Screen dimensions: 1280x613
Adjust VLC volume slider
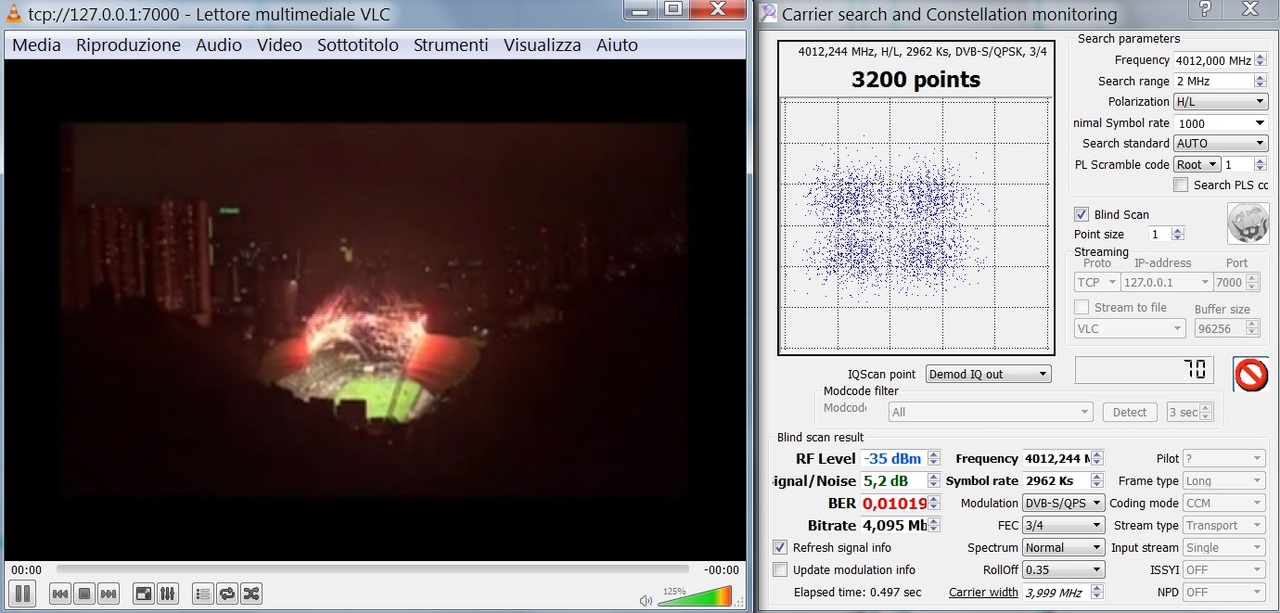pos(695,597)
